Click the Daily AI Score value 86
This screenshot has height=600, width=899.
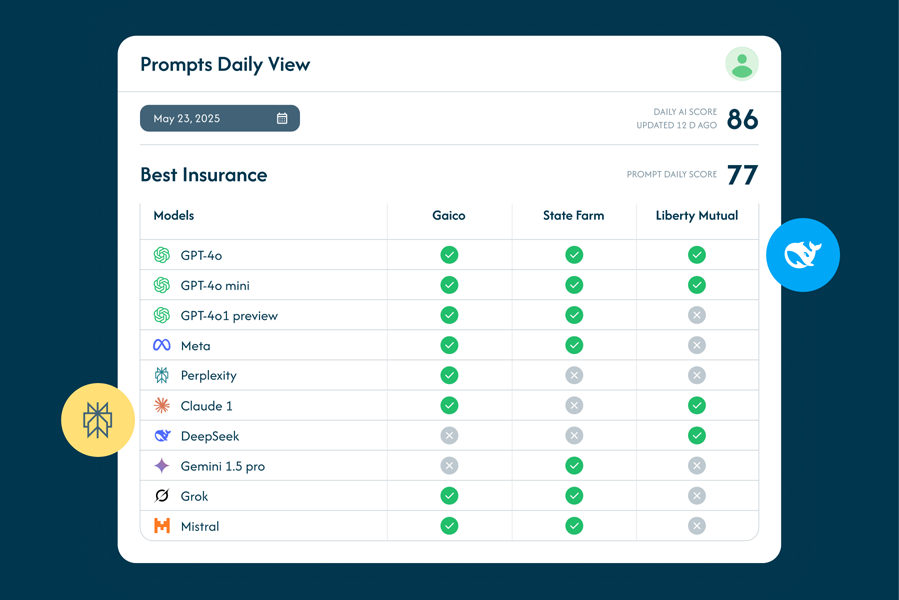742,119
